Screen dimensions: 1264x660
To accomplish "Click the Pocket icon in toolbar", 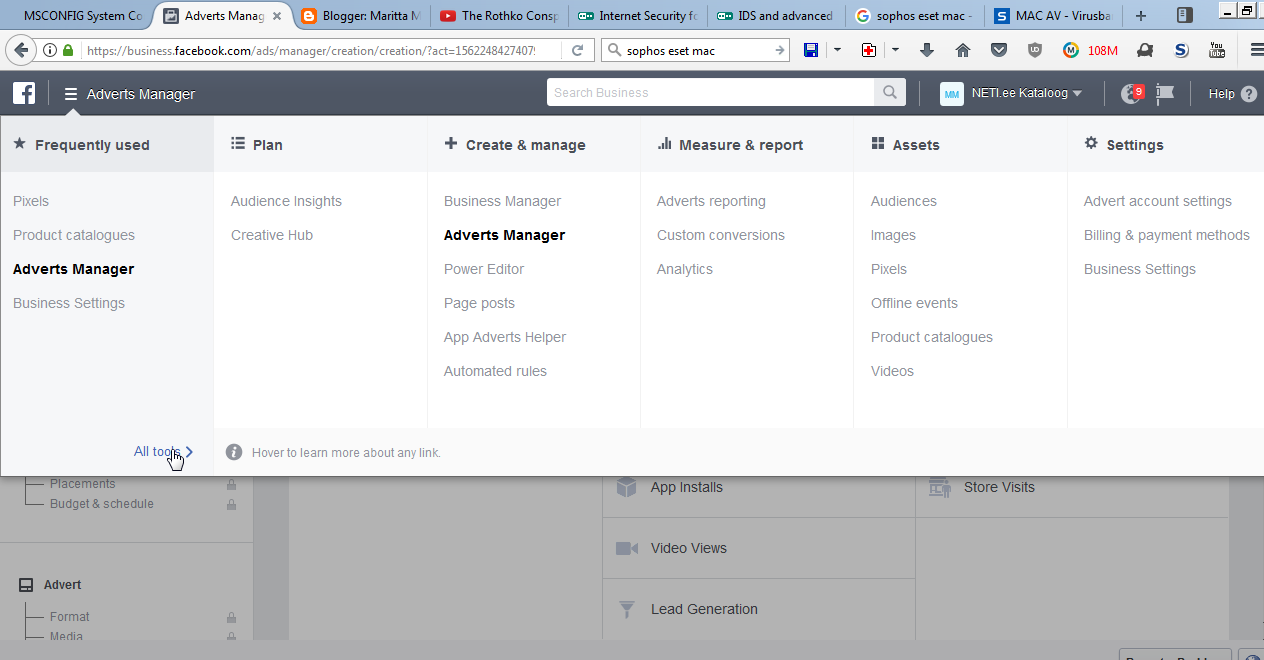I will click(998, 50).
